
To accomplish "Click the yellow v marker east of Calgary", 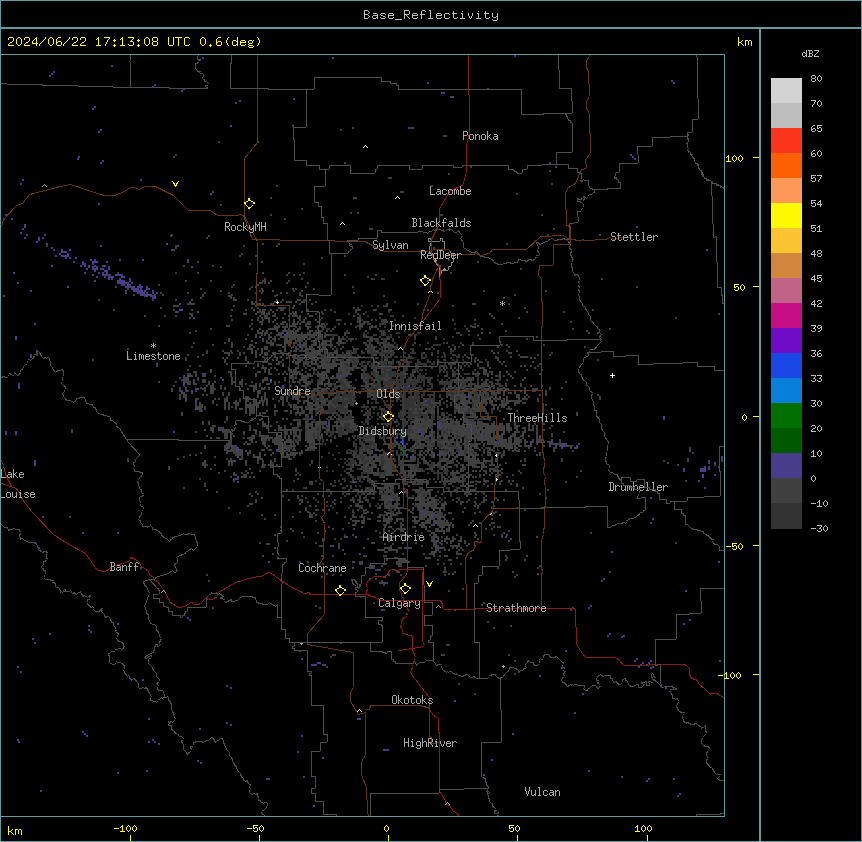I will point(429,584).
